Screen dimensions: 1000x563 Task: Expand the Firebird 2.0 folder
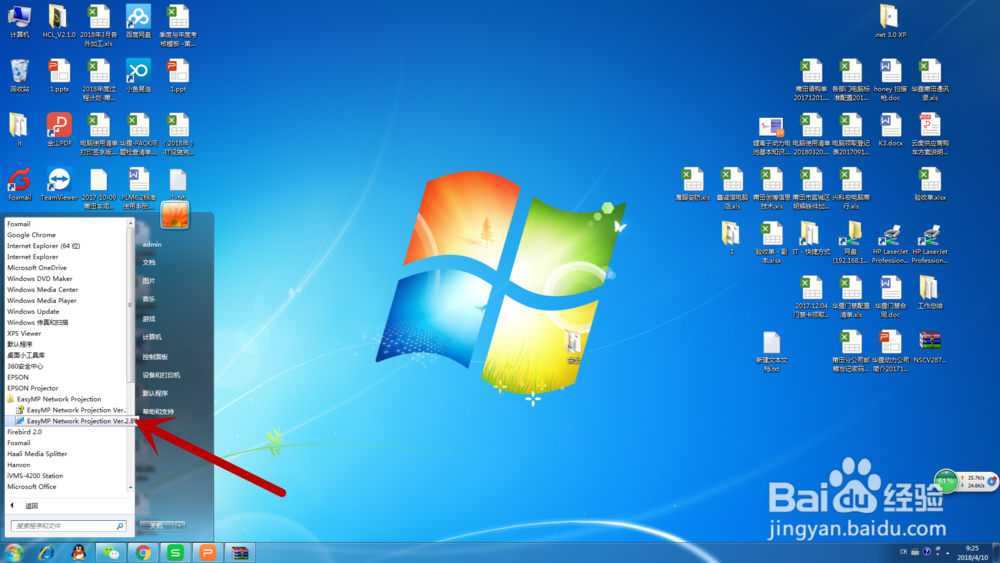(x=24, y=432)
